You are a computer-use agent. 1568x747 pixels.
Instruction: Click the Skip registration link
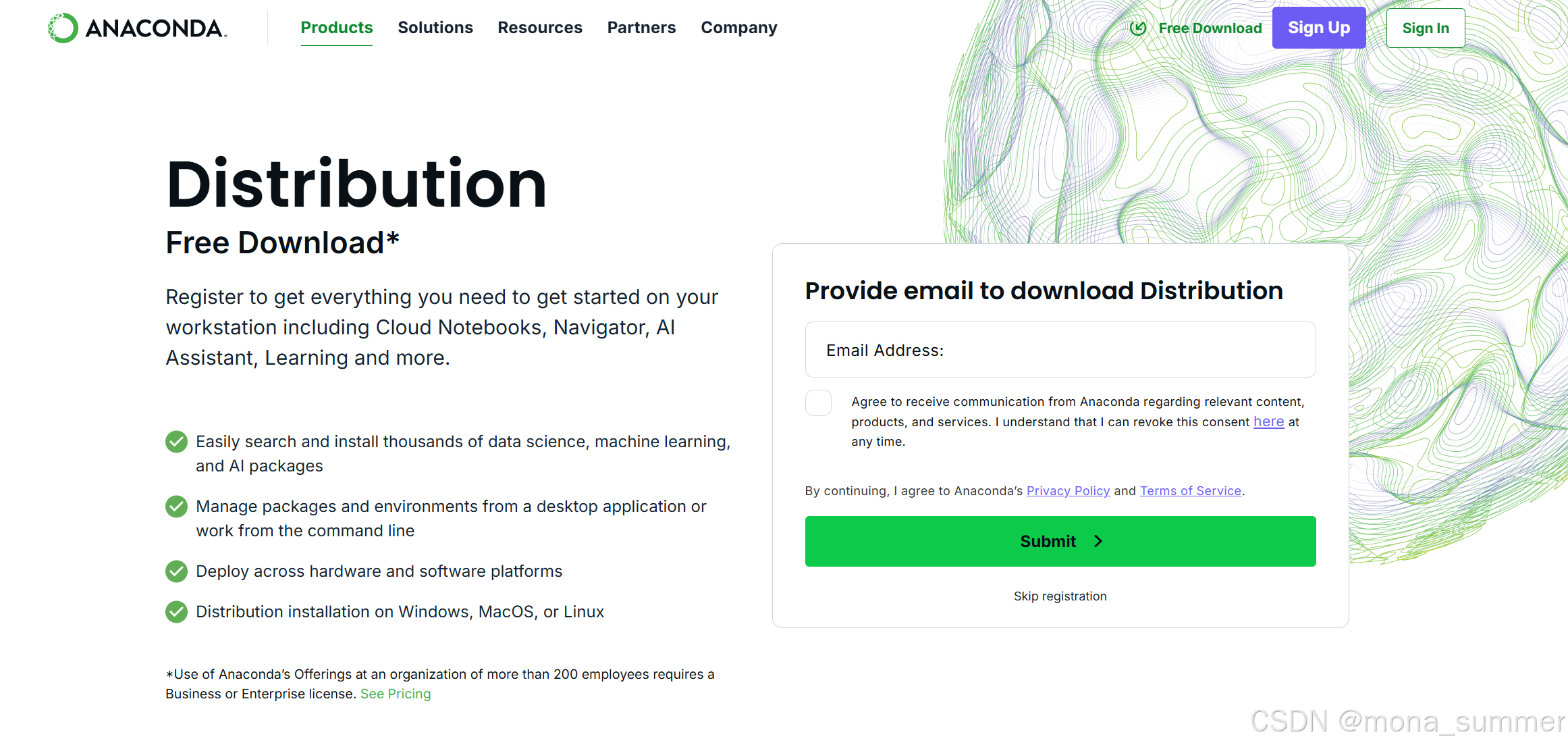(1060, 596)
